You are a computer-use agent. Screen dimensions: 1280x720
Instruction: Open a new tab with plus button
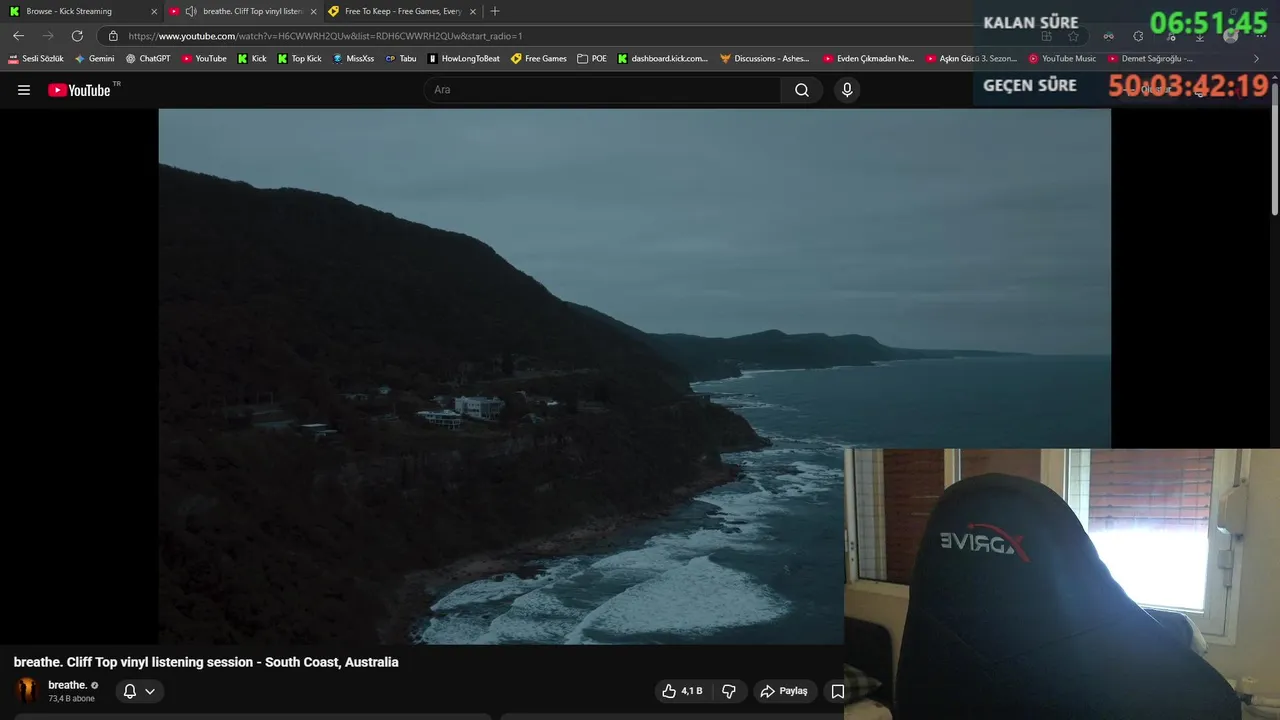[494, 11]
